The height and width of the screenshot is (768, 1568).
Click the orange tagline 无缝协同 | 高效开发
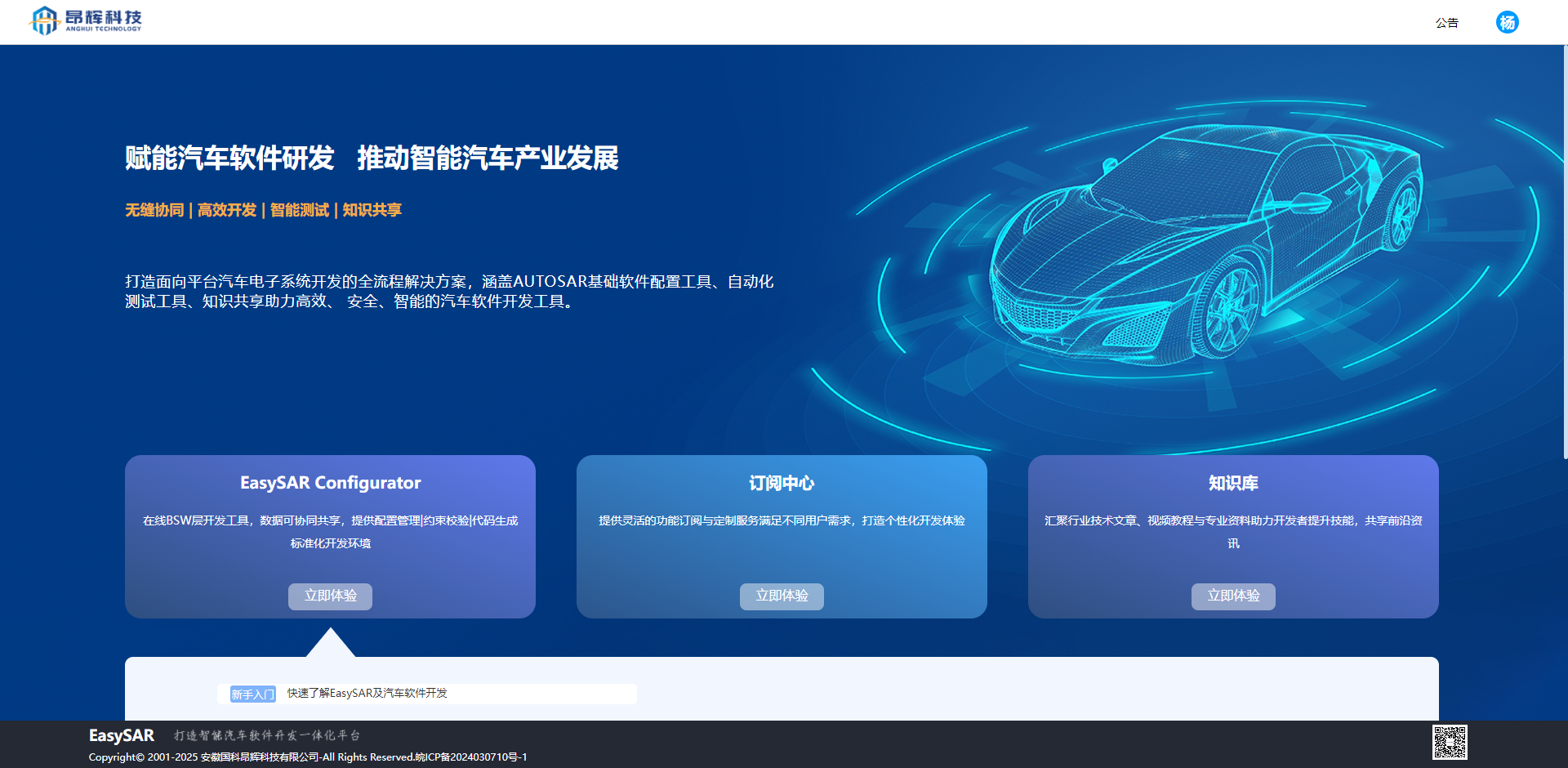tap(190, 210)
